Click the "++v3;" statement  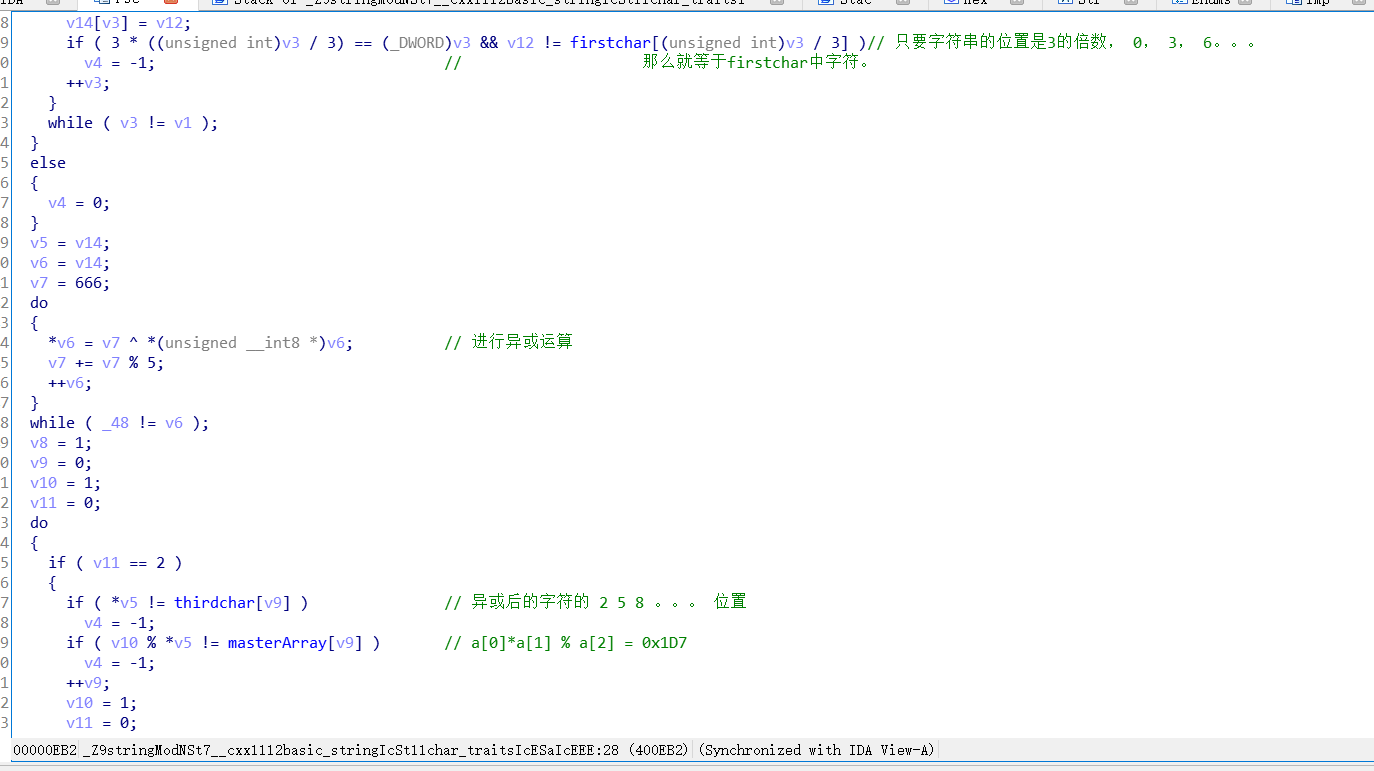point(88,82)
